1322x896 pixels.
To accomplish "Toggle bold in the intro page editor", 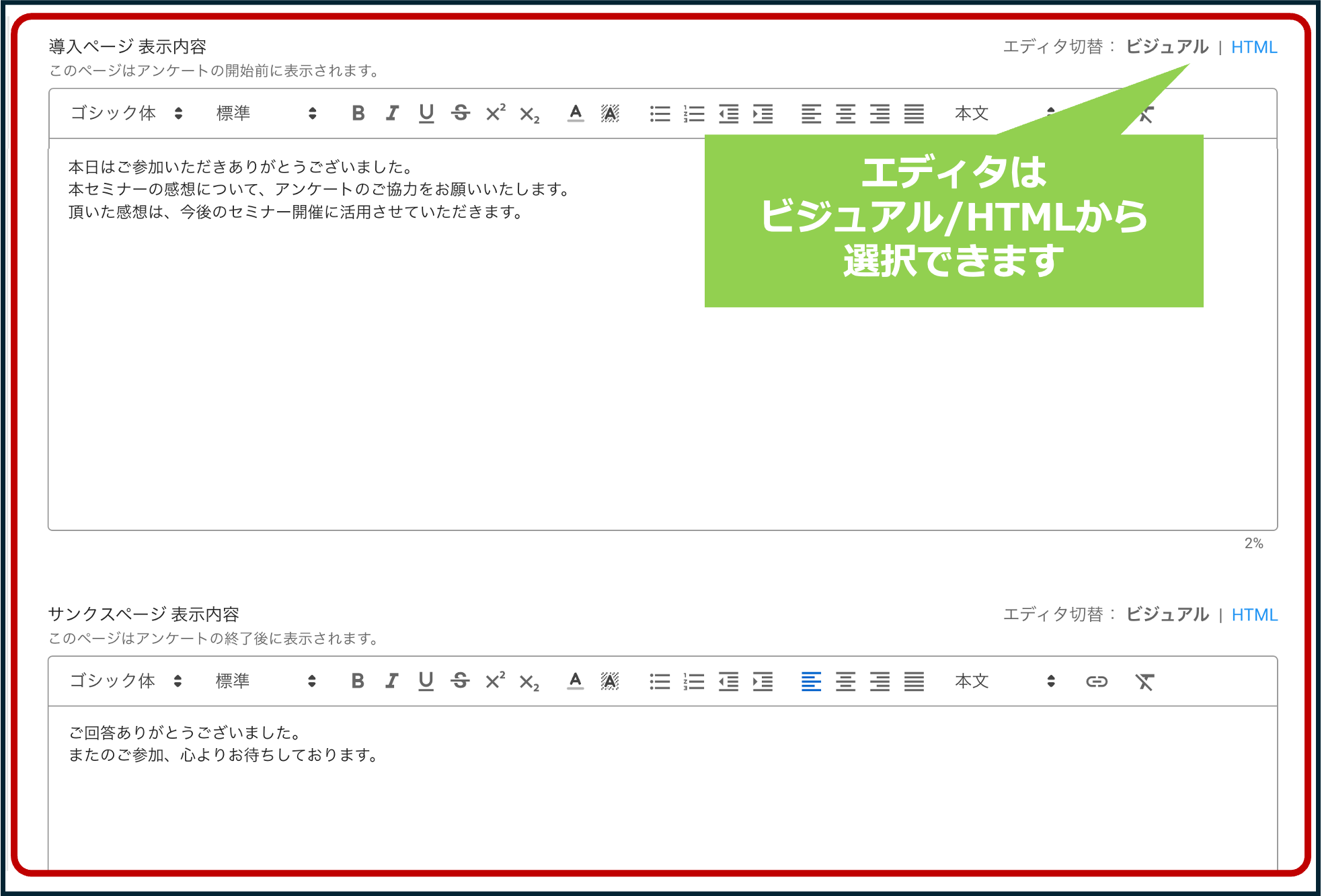I will click(358, 113).
